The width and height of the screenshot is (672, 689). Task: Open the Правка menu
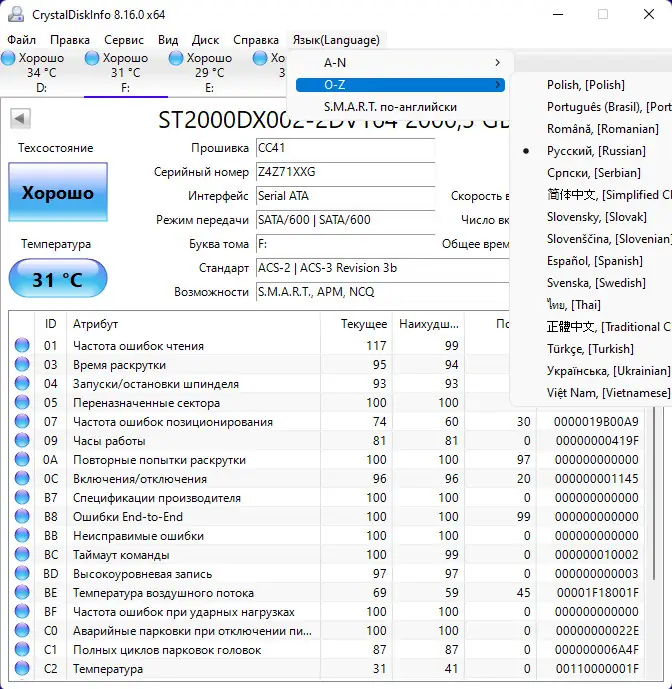coord(70,40)
